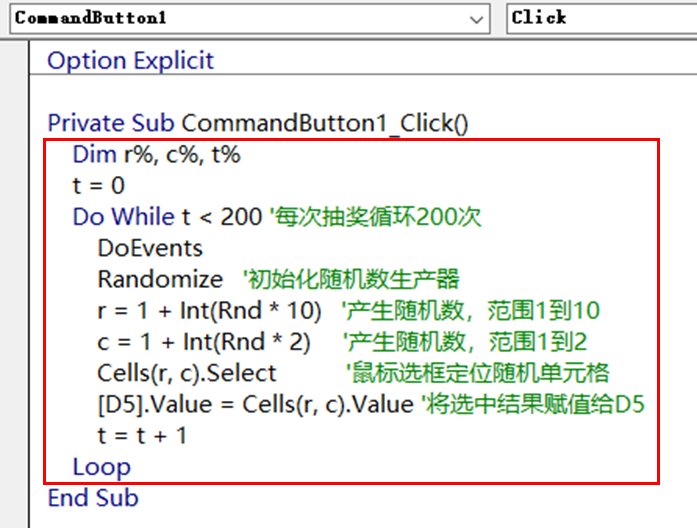Viewport: 697px width, 528px height.
Task: Click the Randomize statement
Action: (x=160, y=279)
